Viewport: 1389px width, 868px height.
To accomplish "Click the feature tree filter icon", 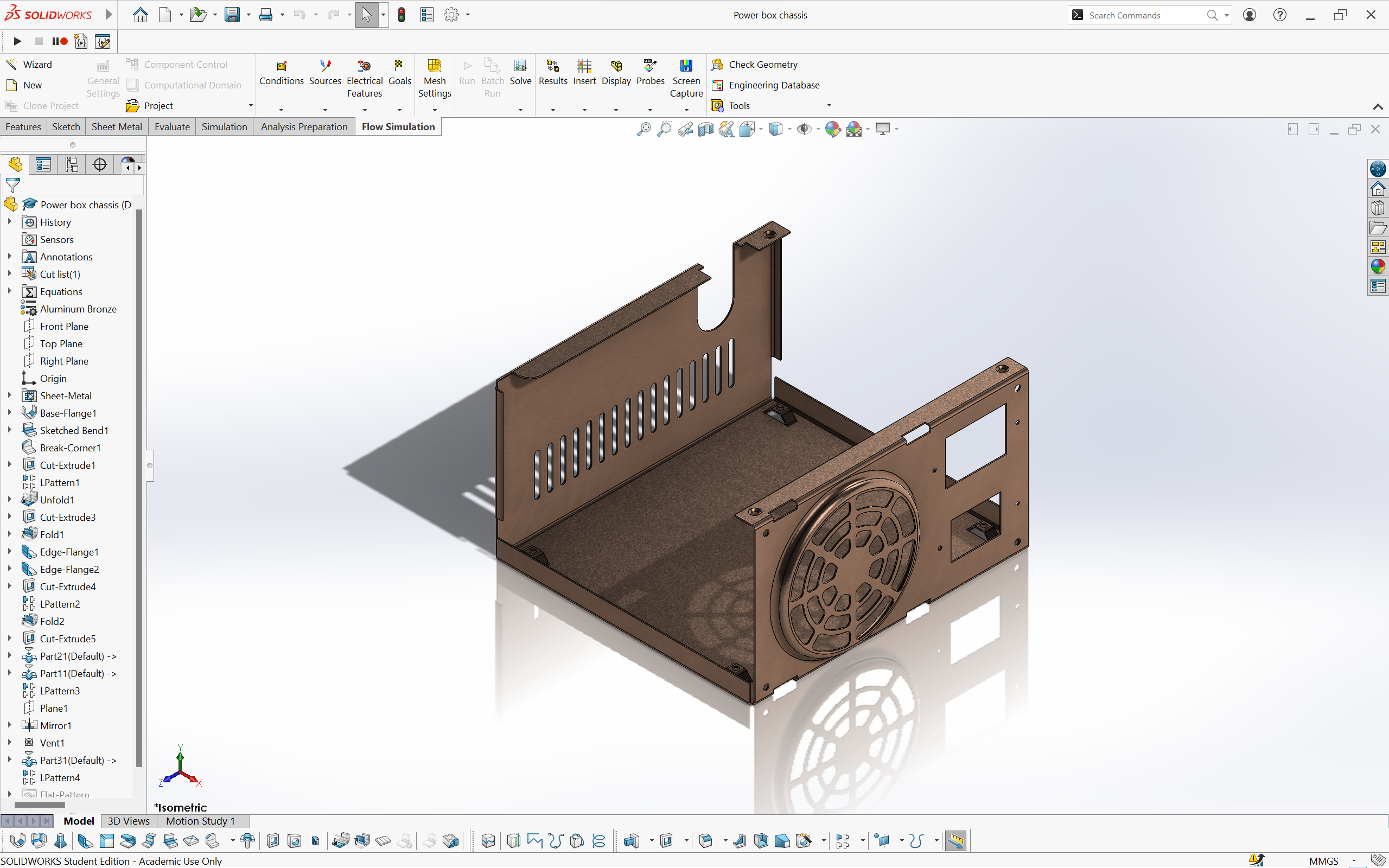I will click(12, 185).
